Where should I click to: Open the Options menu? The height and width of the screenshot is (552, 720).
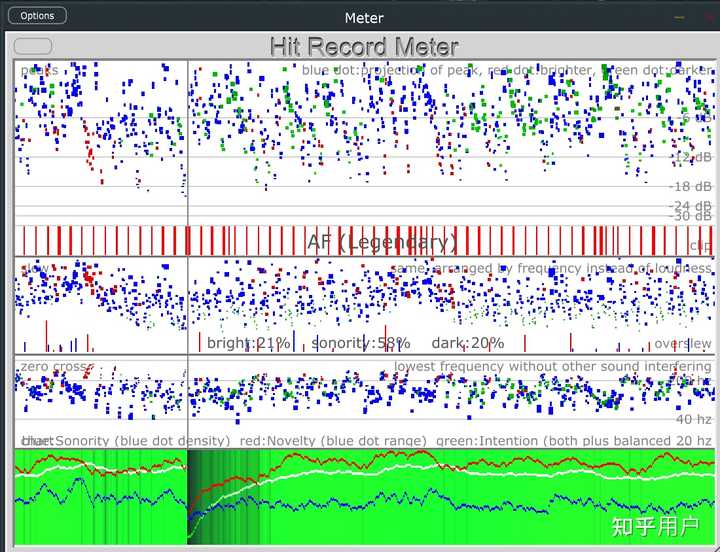coord(37,16)
